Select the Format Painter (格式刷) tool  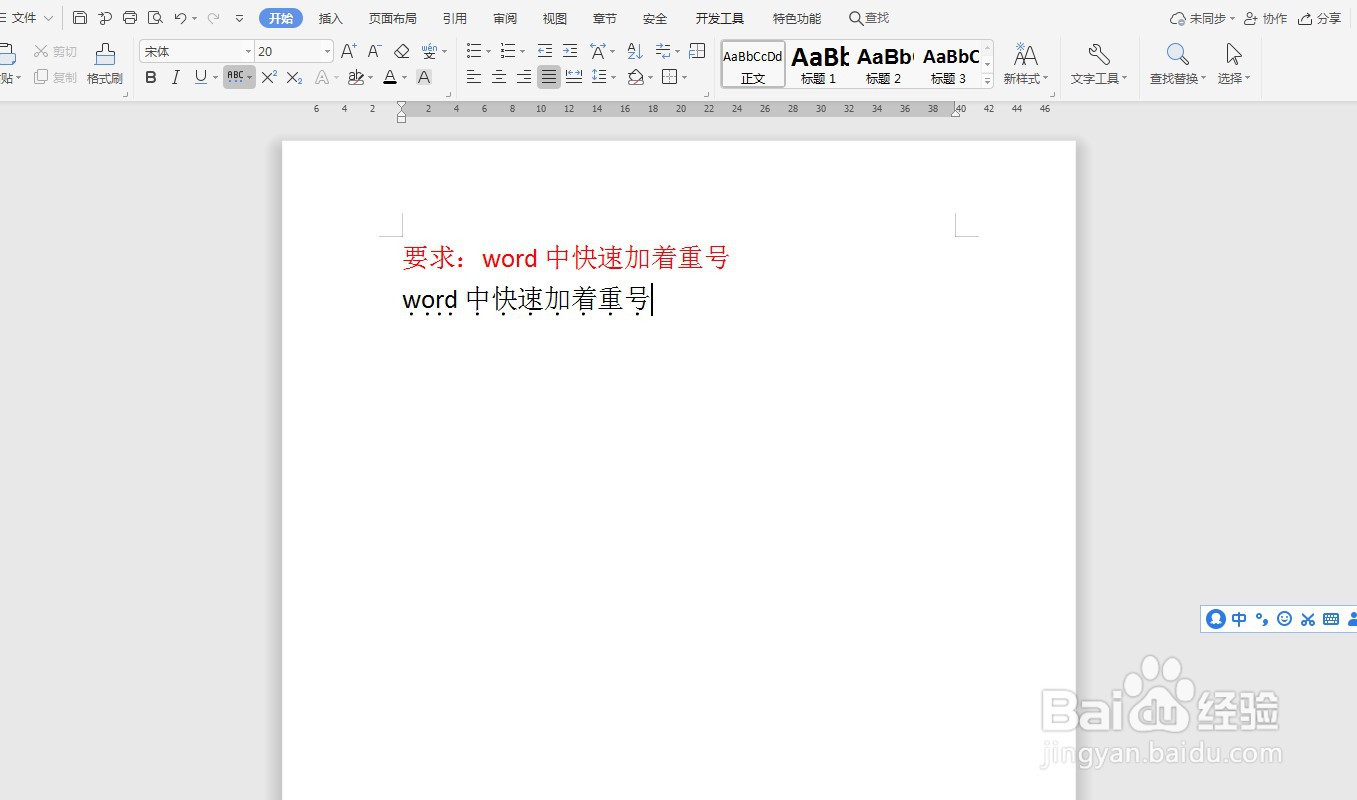coord(105,63)
